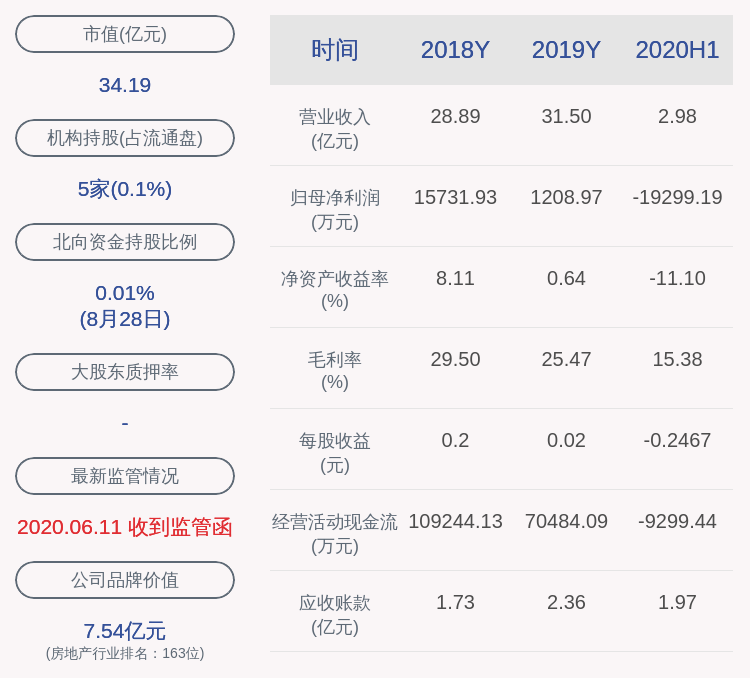The width and height of the screenshot is (750, 678).
Task: Select EPS value 0.2
Action: tap(455, 440)
